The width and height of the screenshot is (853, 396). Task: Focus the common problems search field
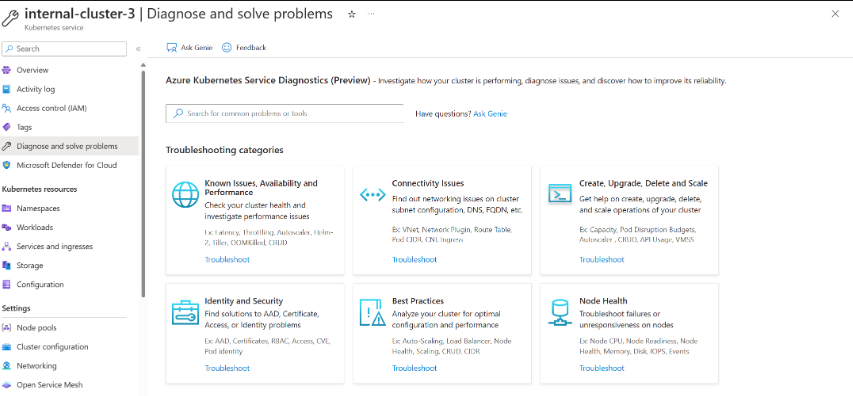pyautogui.click(x=285, y=114)
